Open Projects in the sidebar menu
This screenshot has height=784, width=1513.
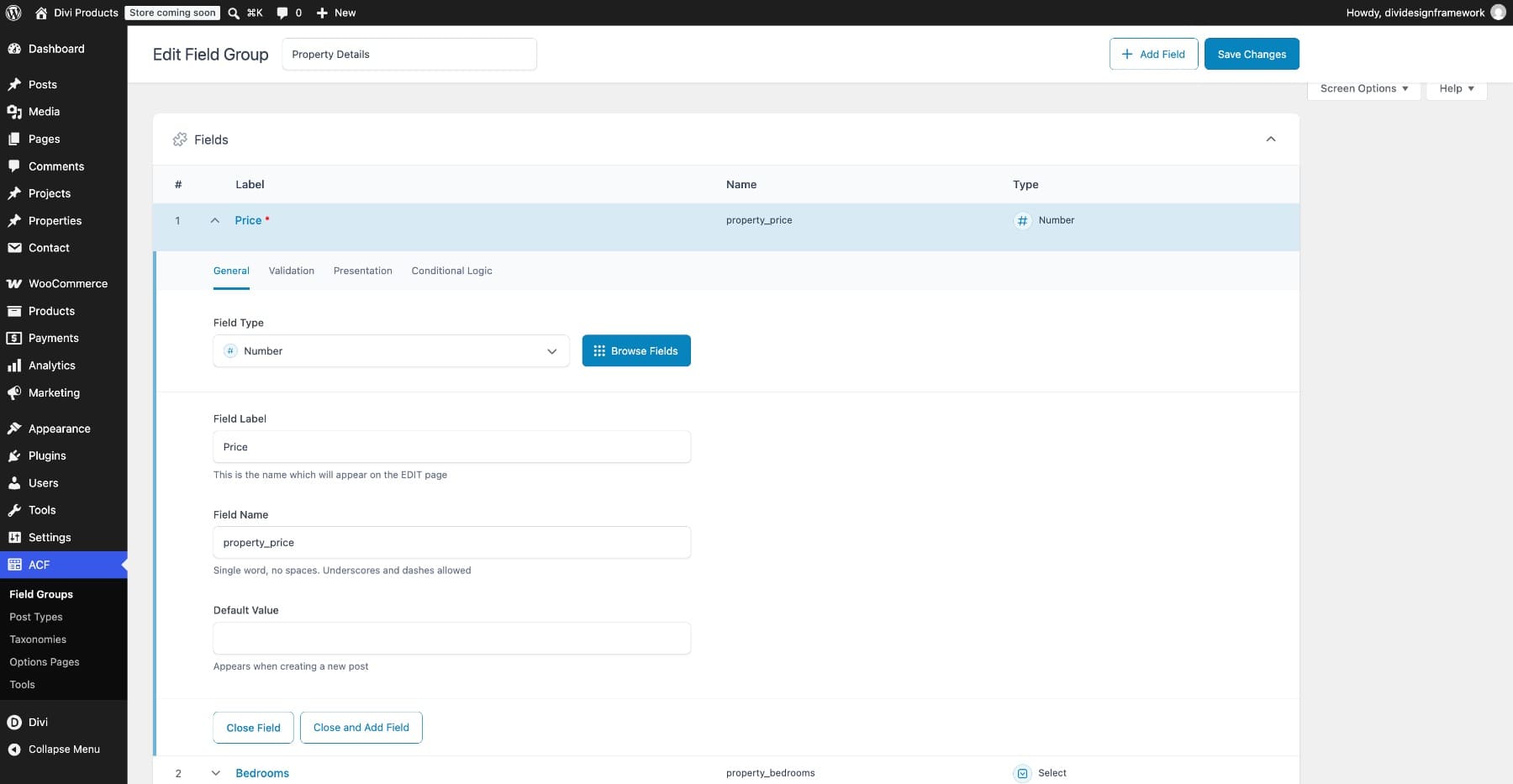coord(50,193)
